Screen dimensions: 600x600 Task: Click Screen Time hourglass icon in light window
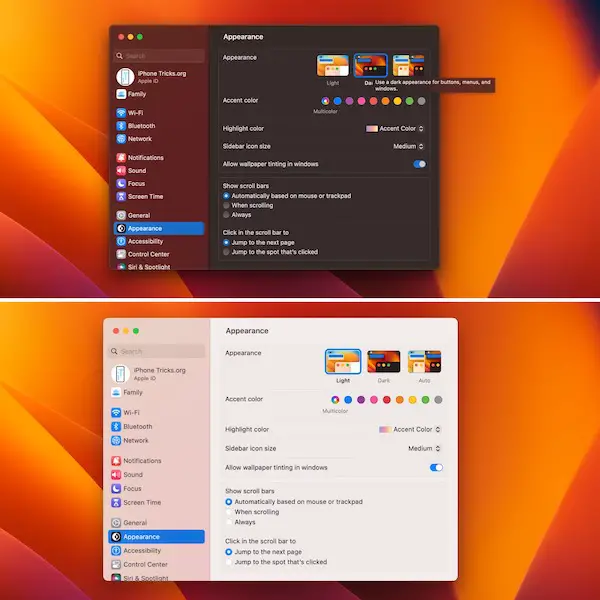click(116, 502)
